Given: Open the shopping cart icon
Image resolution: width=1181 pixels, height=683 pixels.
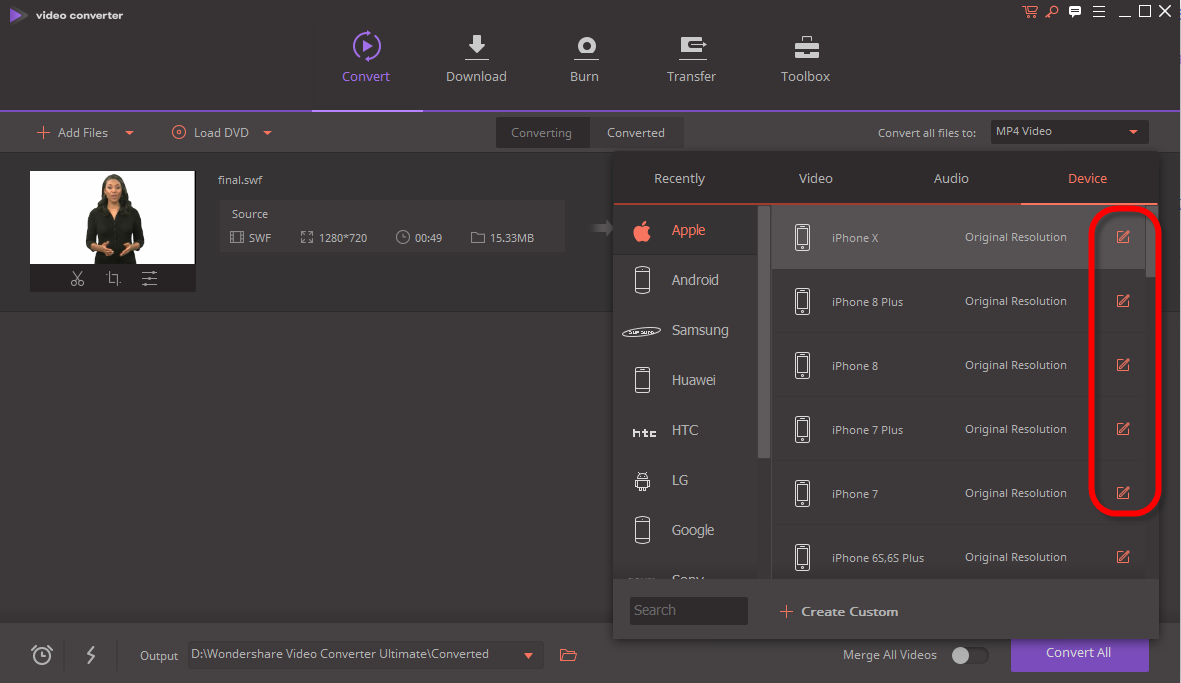Looking at the screenshot, I should coord(1030,11).
